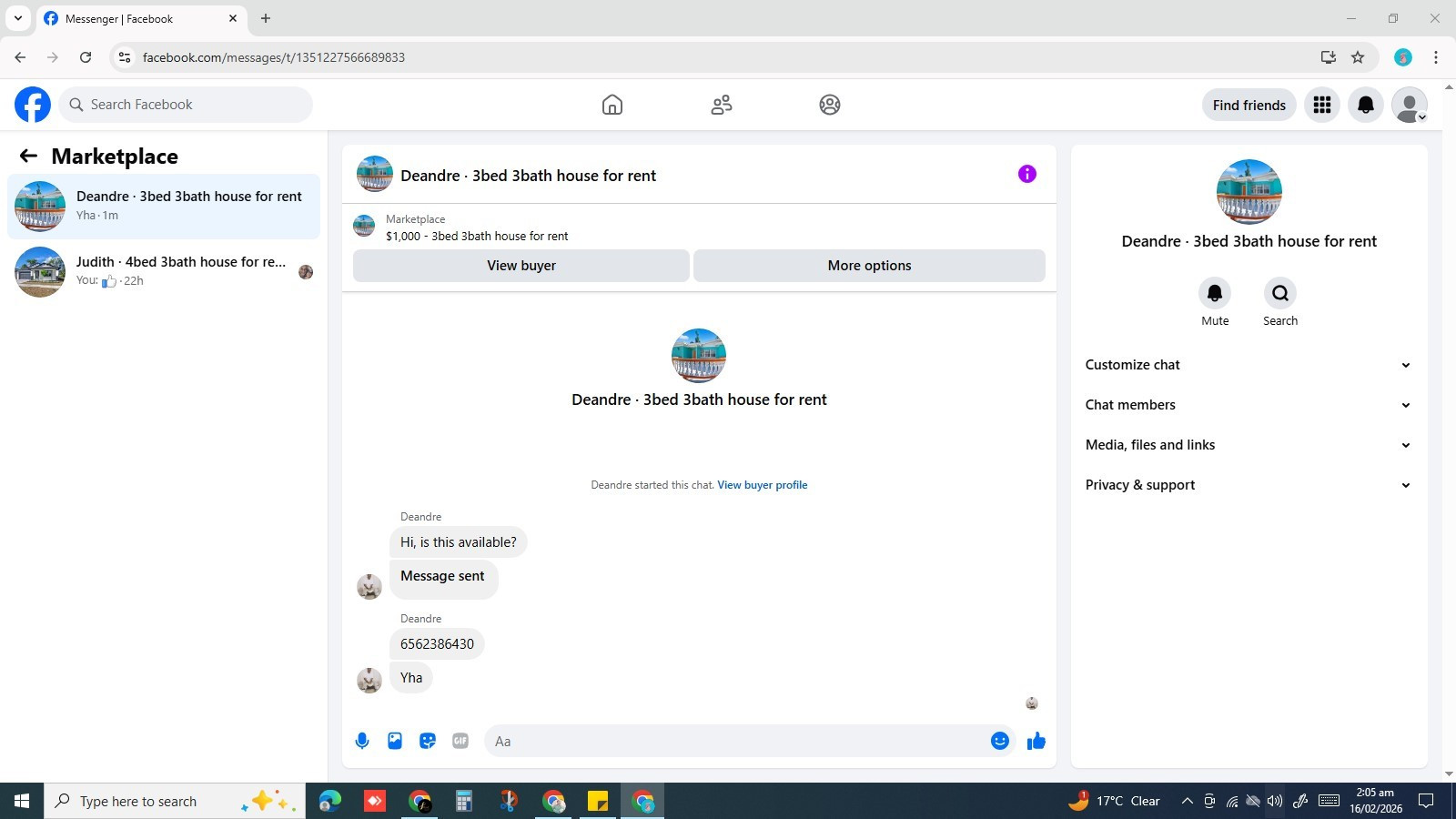Attach a photo using the image icon
Image resolution: width=1456 pixels, height=819 pixels.
click(395, 741)
